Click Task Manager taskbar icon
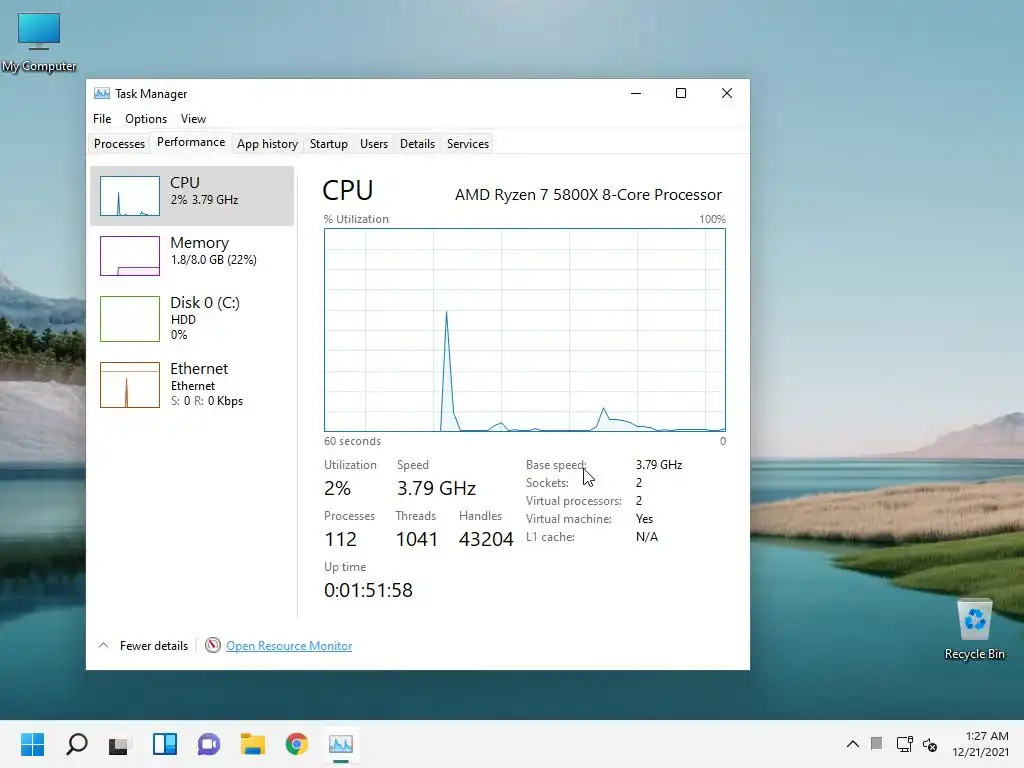The width and height of the screenshot is (1024, 768). [341, 744]
